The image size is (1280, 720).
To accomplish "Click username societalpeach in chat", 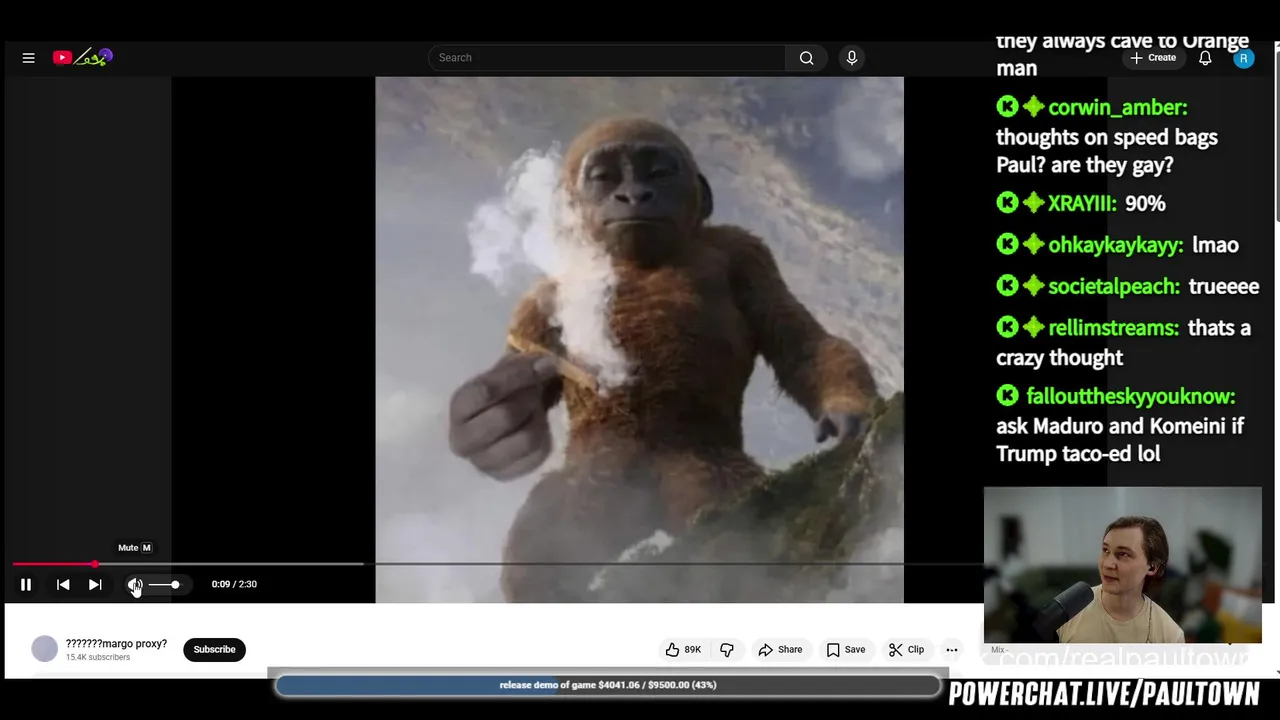I will (1114, 287).
